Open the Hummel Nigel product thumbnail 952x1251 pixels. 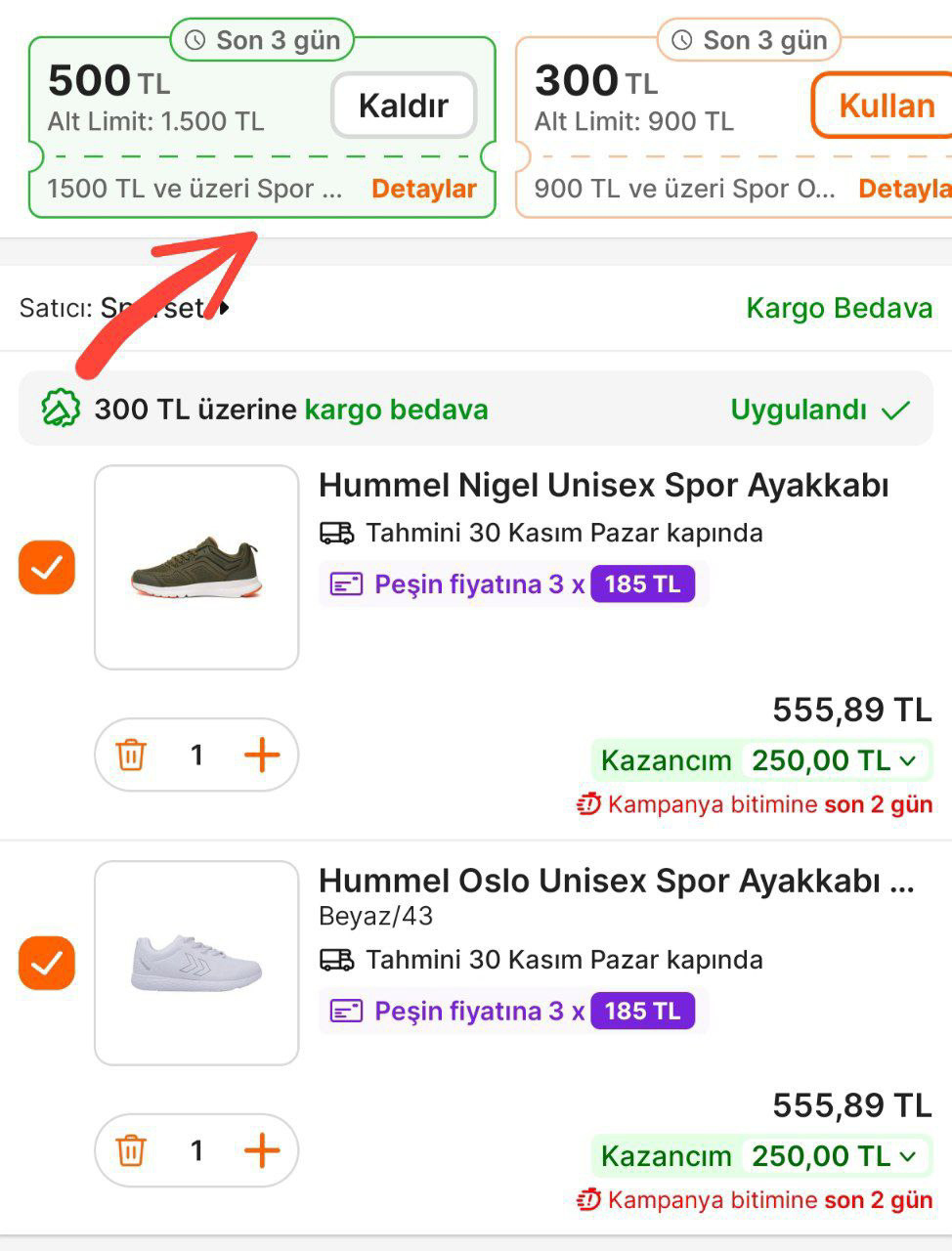coord(195,567)
